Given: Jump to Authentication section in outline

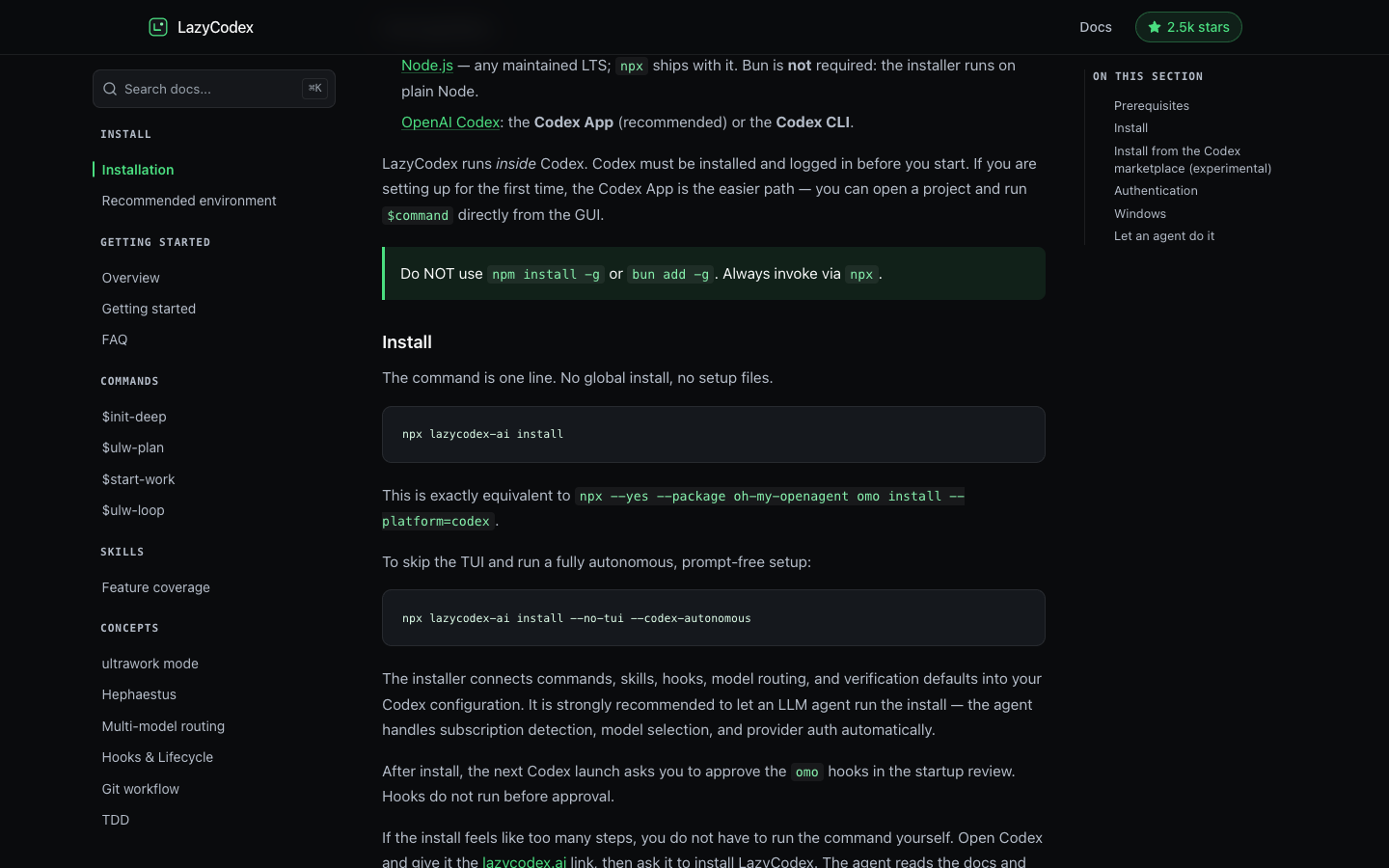Looking at the screenshot, I should 1156,191.
